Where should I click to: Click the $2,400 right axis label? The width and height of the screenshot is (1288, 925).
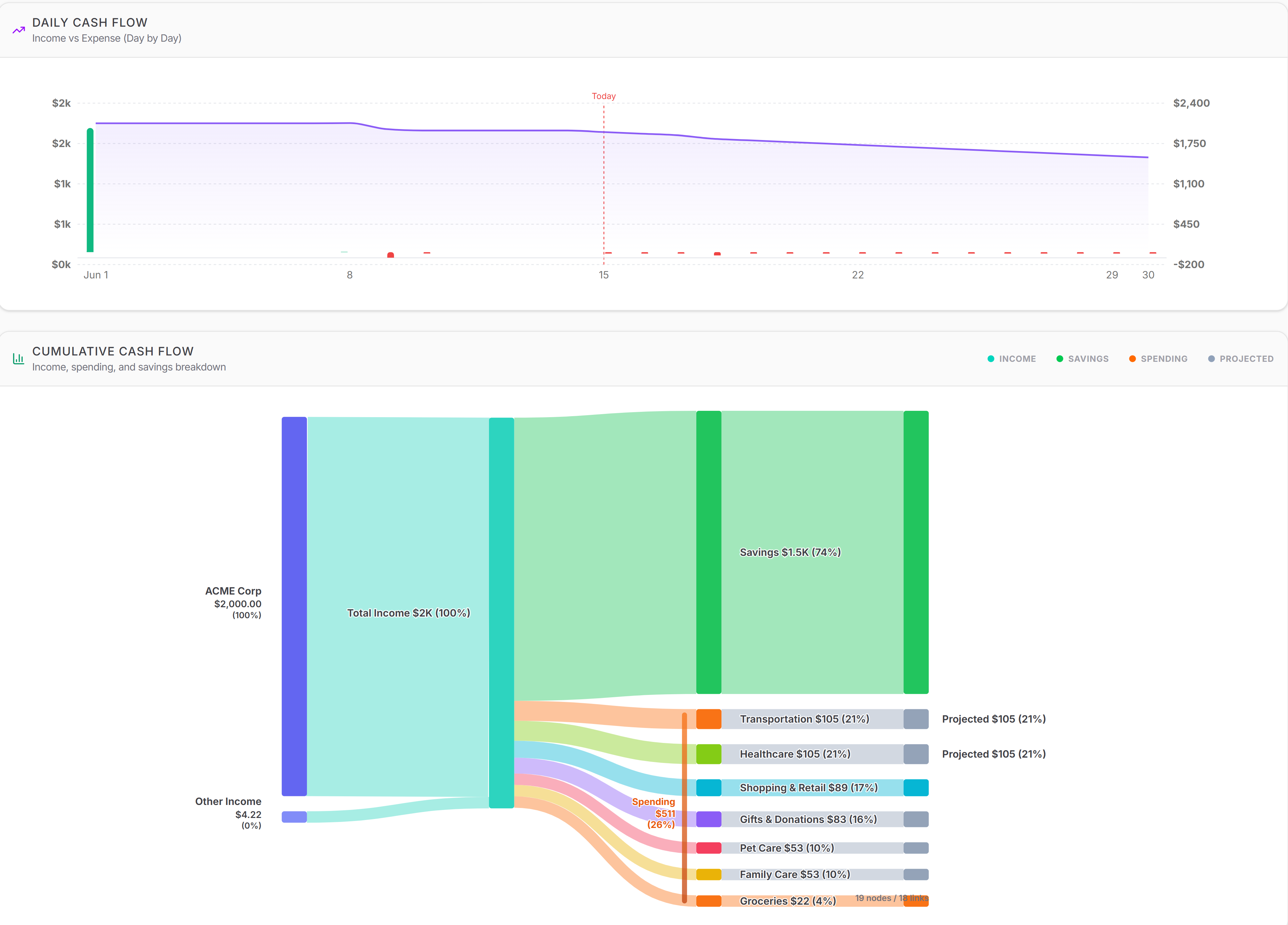coord(1191,103)
